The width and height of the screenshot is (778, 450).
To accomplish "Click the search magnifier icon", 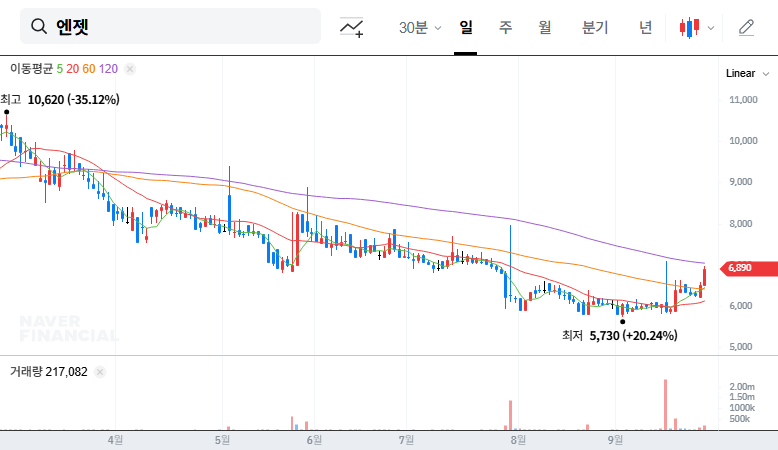I will click(38, 26).
